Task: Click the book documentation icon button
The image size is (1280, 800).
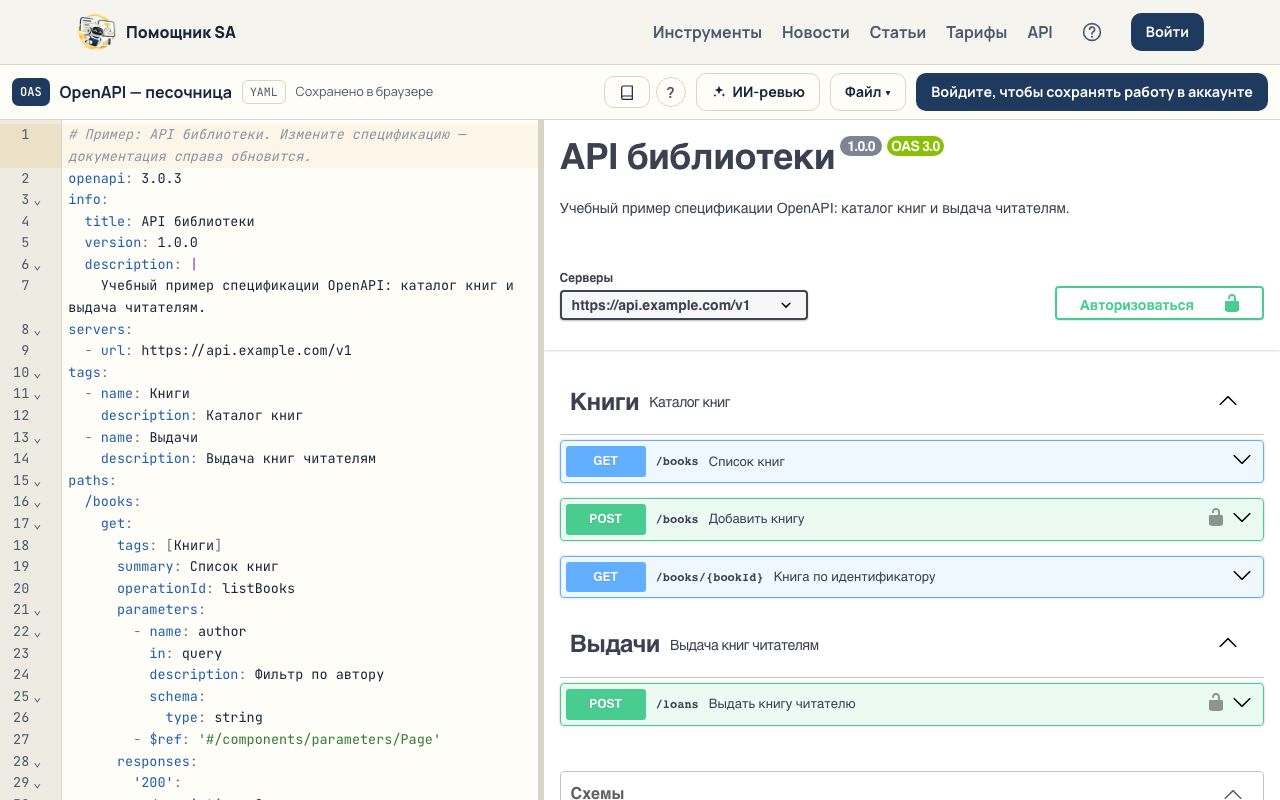Action: [627, 92]
